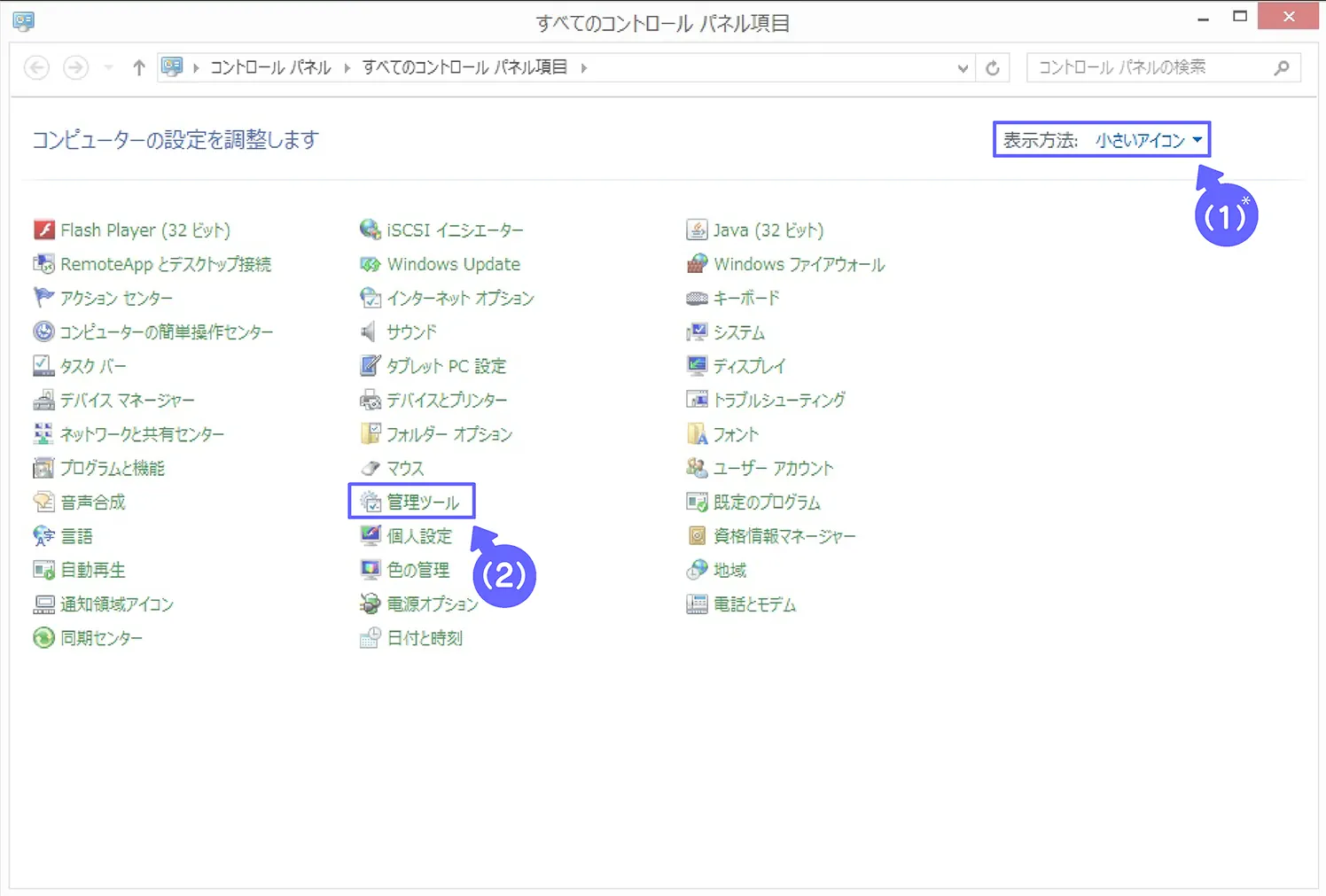Open マウス settings

click(404, 468)
